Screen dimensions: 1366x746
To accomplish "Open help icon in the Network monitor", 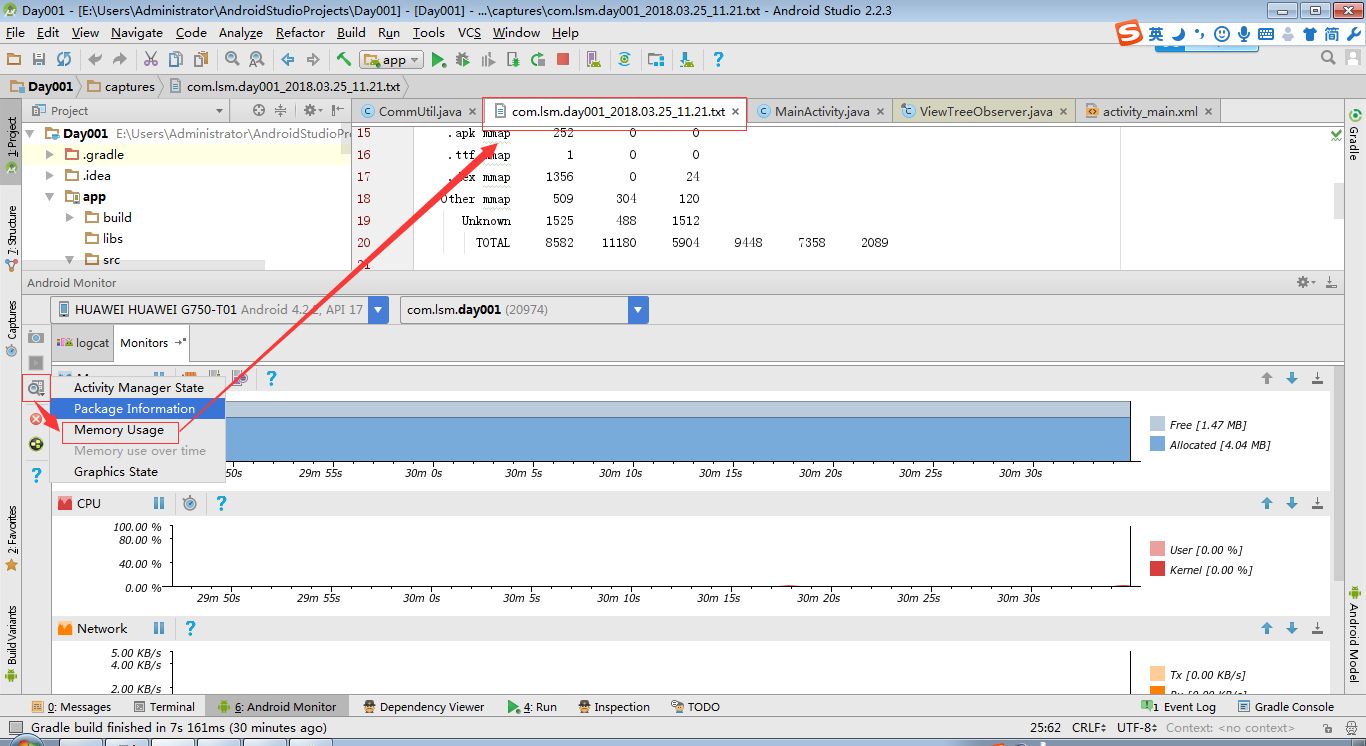I will coord(189,628).
